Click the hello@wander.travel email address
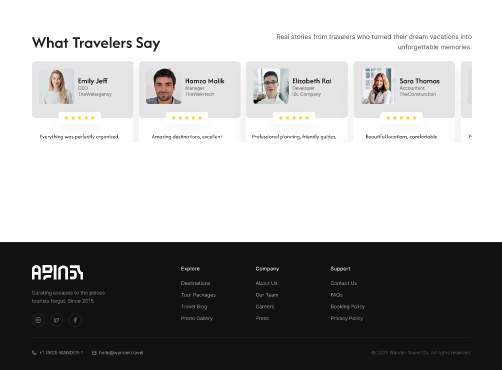Screen dimensions: 502x370 pos(121,353)
